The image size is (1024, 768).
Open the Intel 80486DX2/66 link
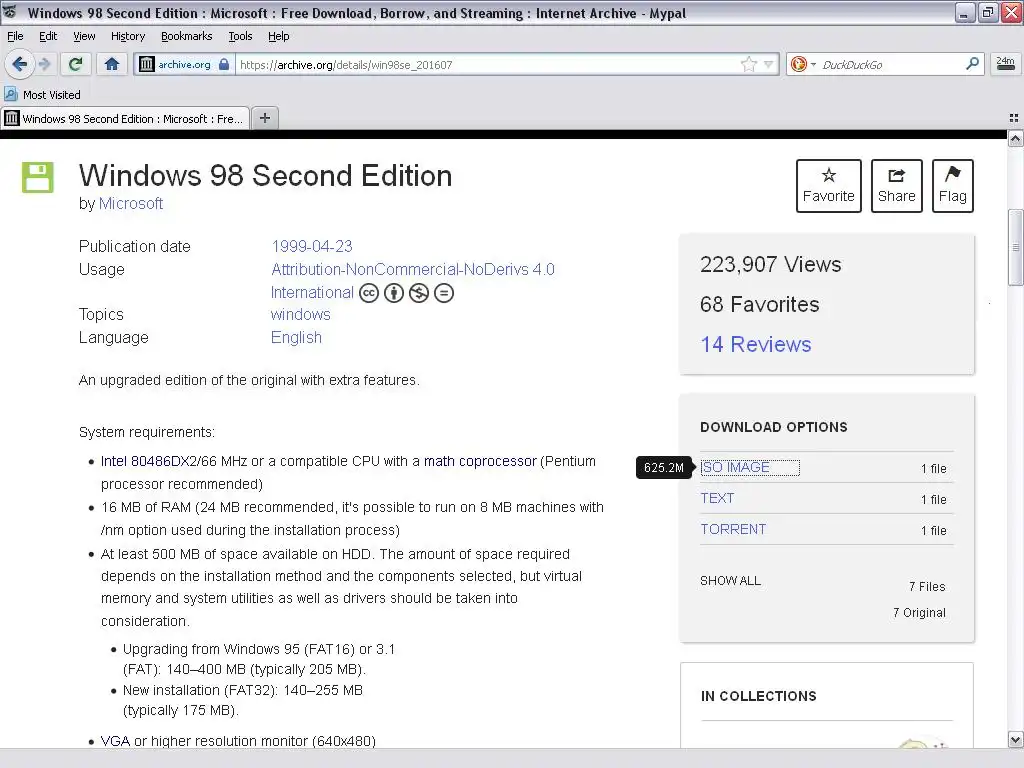click(159, 461)
